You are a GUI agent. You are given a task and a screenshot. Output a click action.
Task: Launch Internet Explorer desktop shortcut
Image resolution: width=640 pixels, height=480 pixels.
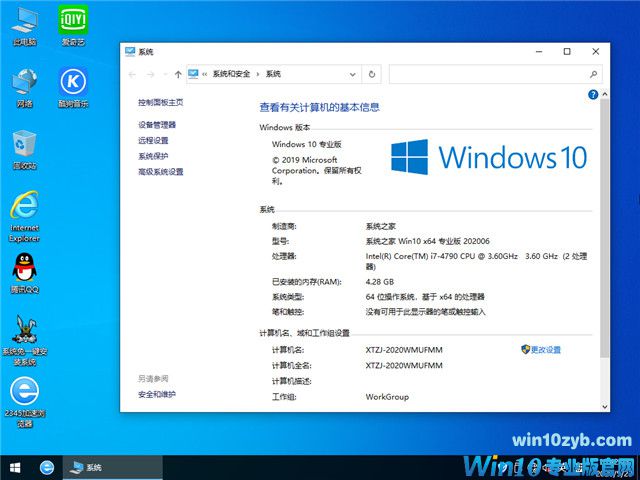tap(24, 216)
